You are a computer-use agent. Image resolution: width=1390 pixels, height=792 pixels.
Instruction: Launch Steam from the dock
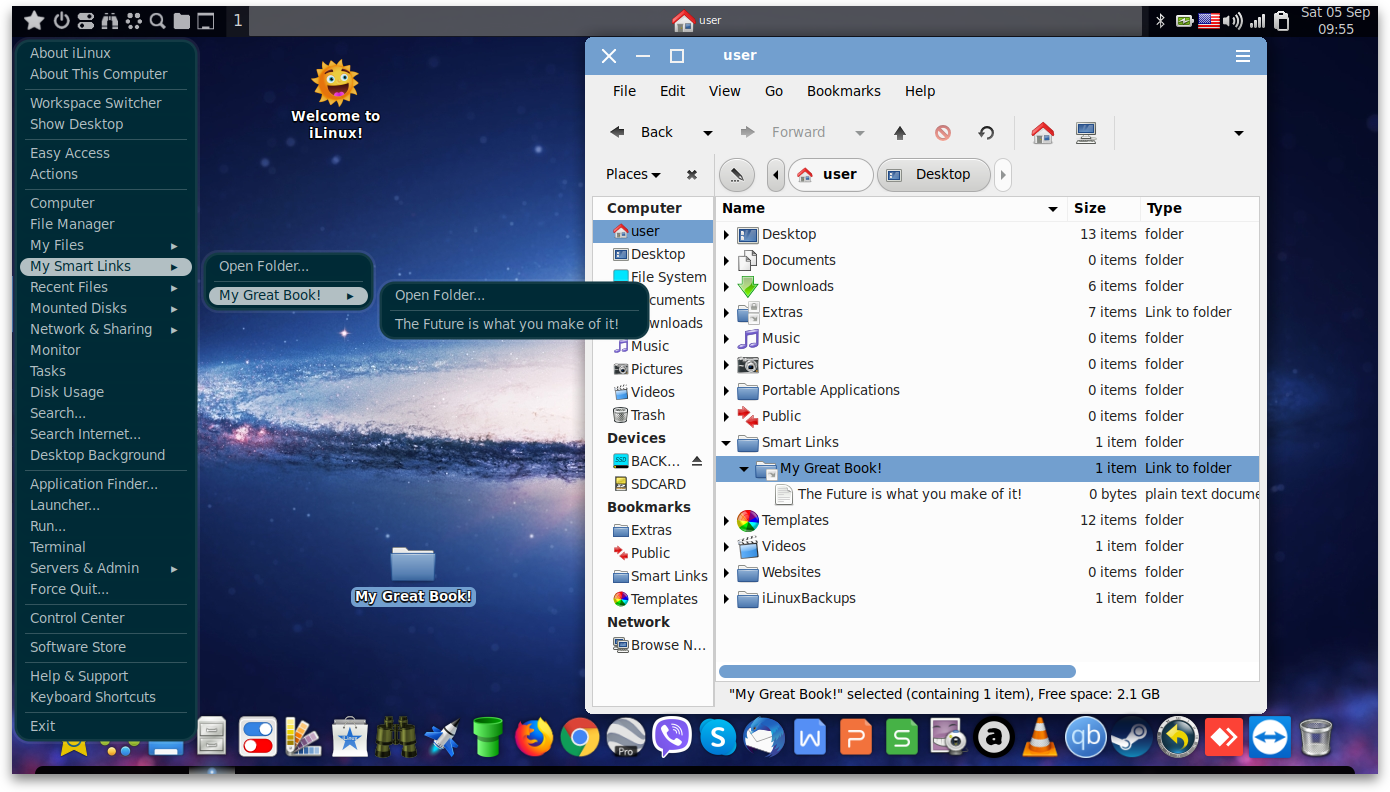click(x=1132, y=738)
